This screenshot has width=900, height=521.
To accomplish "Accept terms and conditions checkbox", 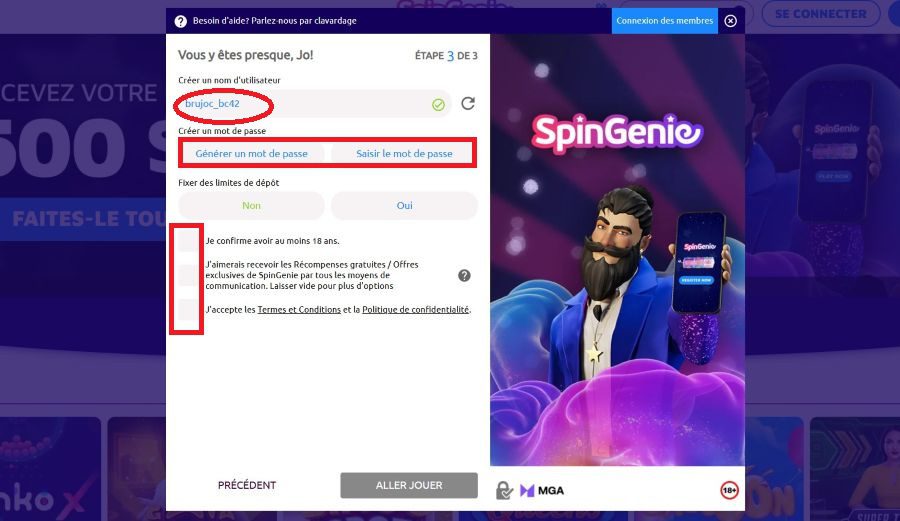I will coord(188,310).
